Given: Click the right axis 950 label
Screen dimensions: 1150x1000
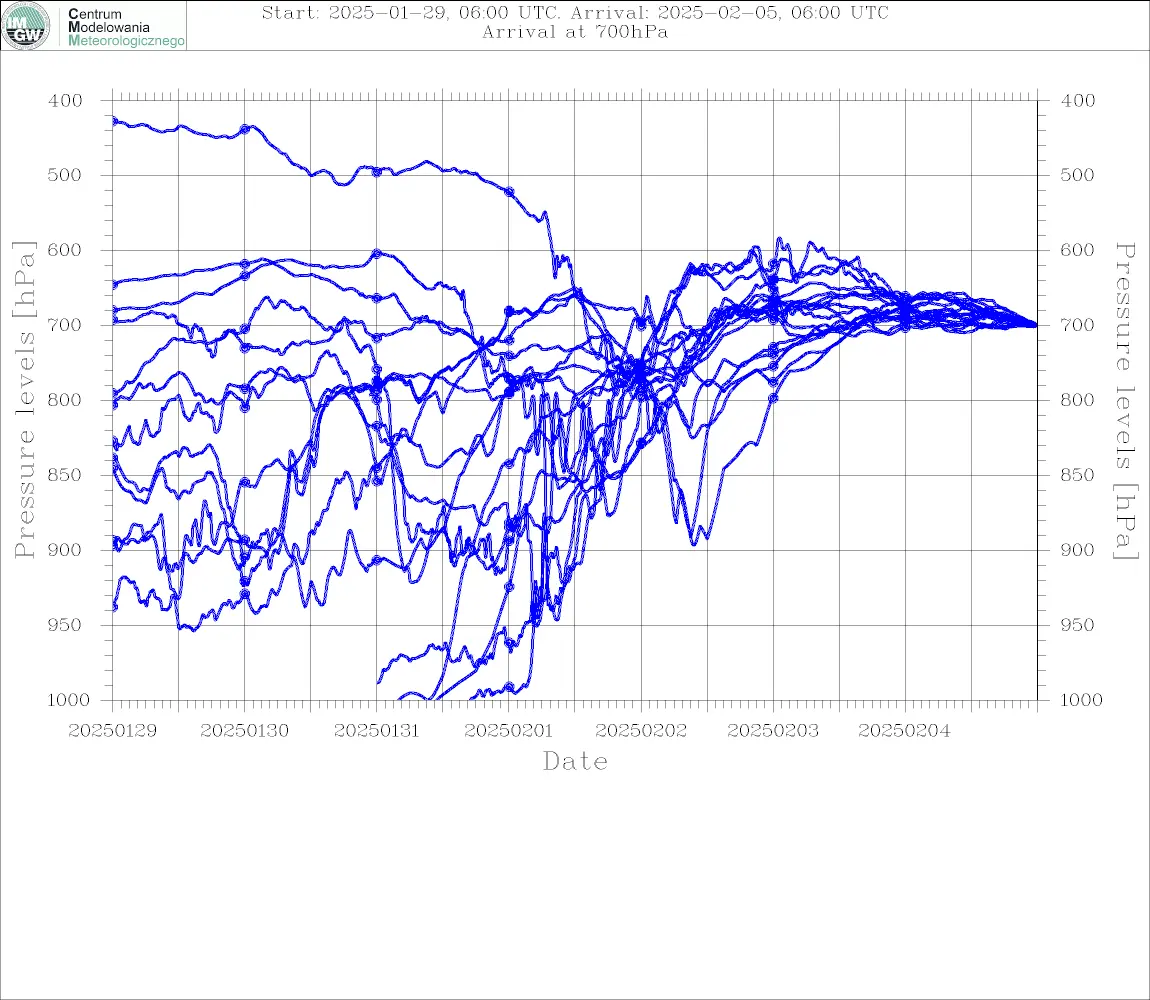Looking at the screenshot, I should 1078,625.
